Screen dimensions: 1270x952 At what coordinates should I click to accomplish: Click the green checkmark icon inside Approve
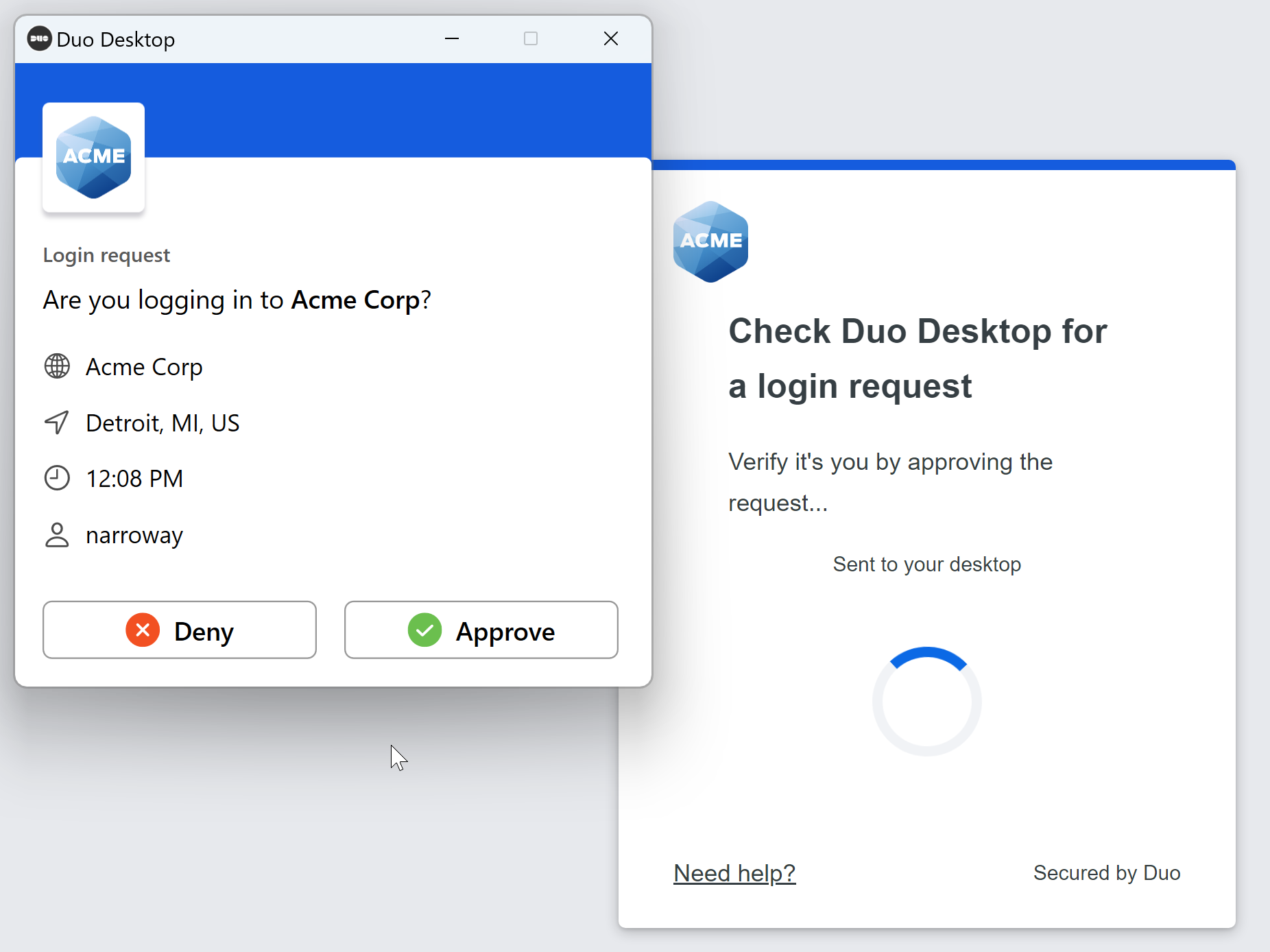pos(424,630)
